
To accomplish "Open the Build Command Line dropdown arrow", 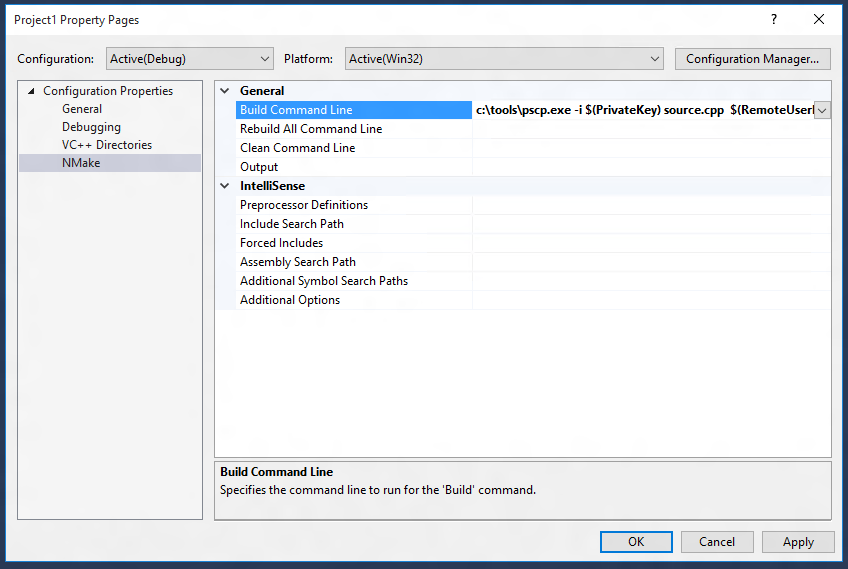I will [x=822, y=110].
